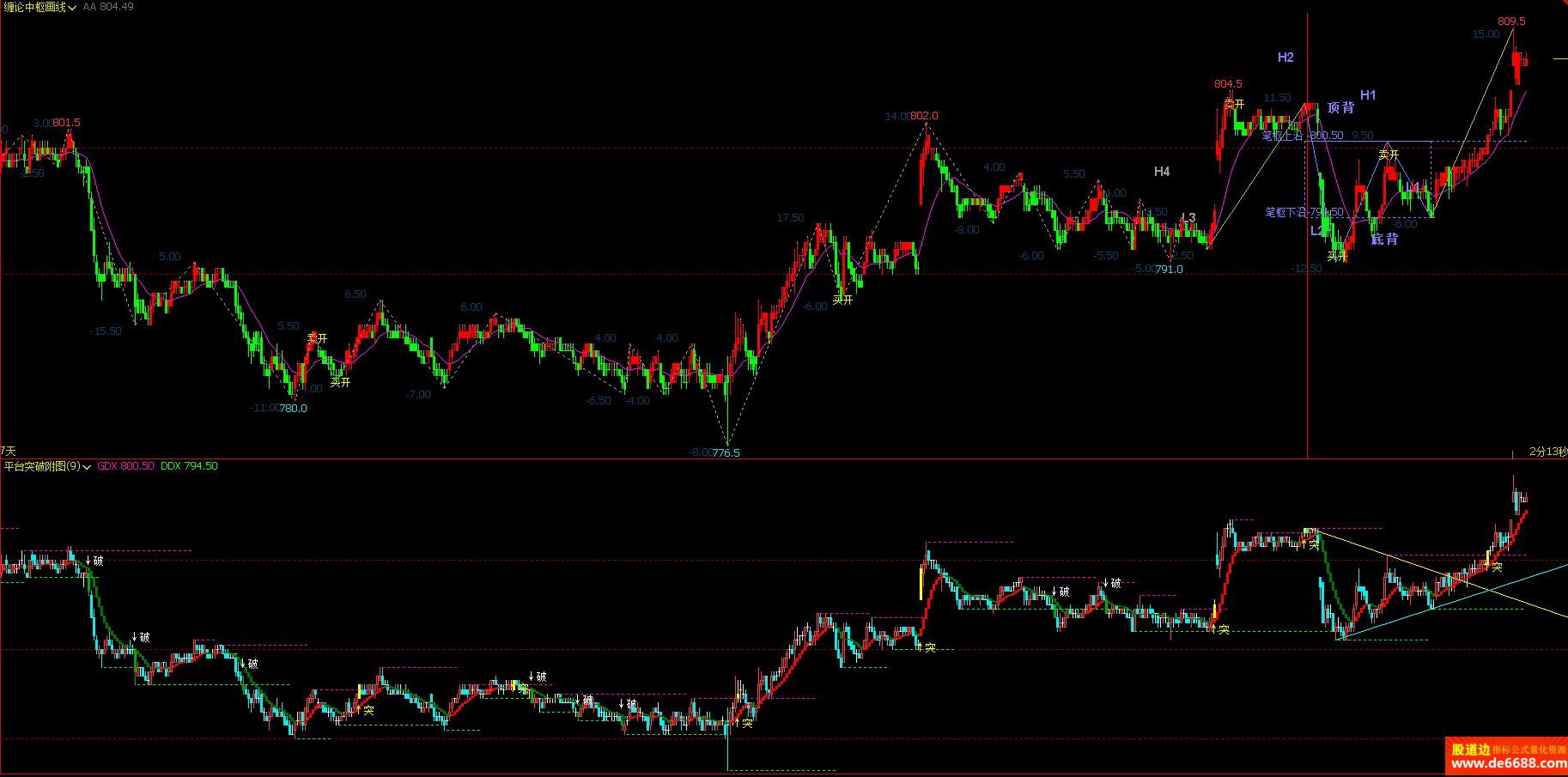
Task: Click the 2分13秒 countdown timer
Action: click(x=1547, y=452)
